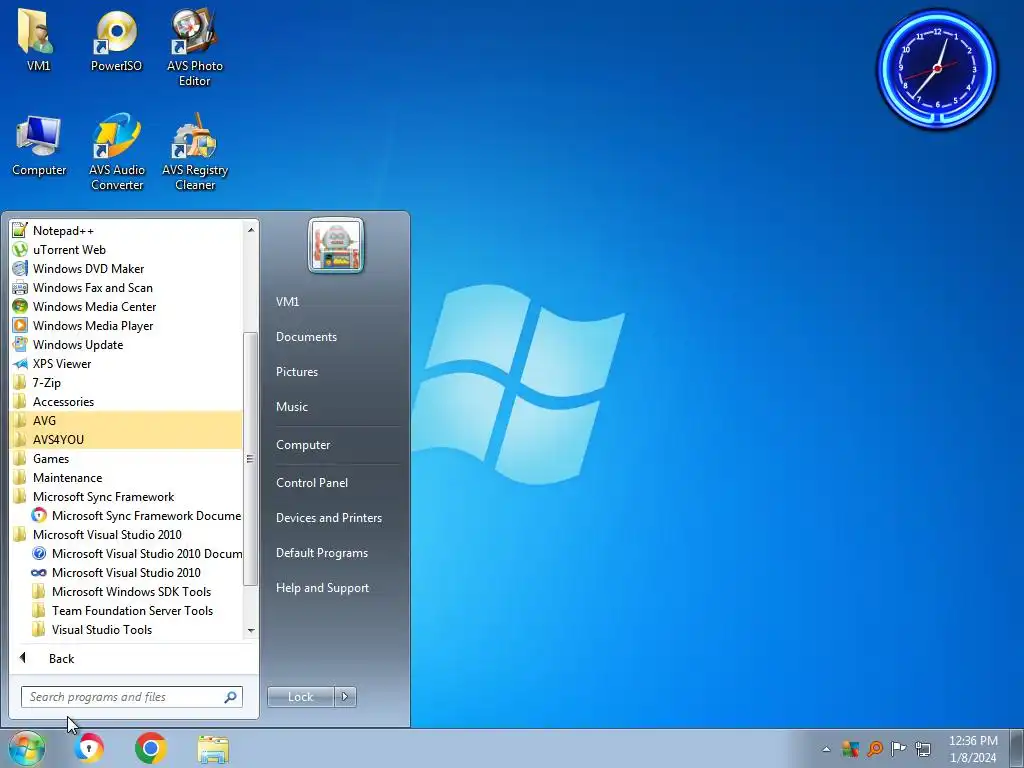The width and height of the screenshot is (1024, 768).
Task: Open Default Programs
Action: (x=322, y=552)
